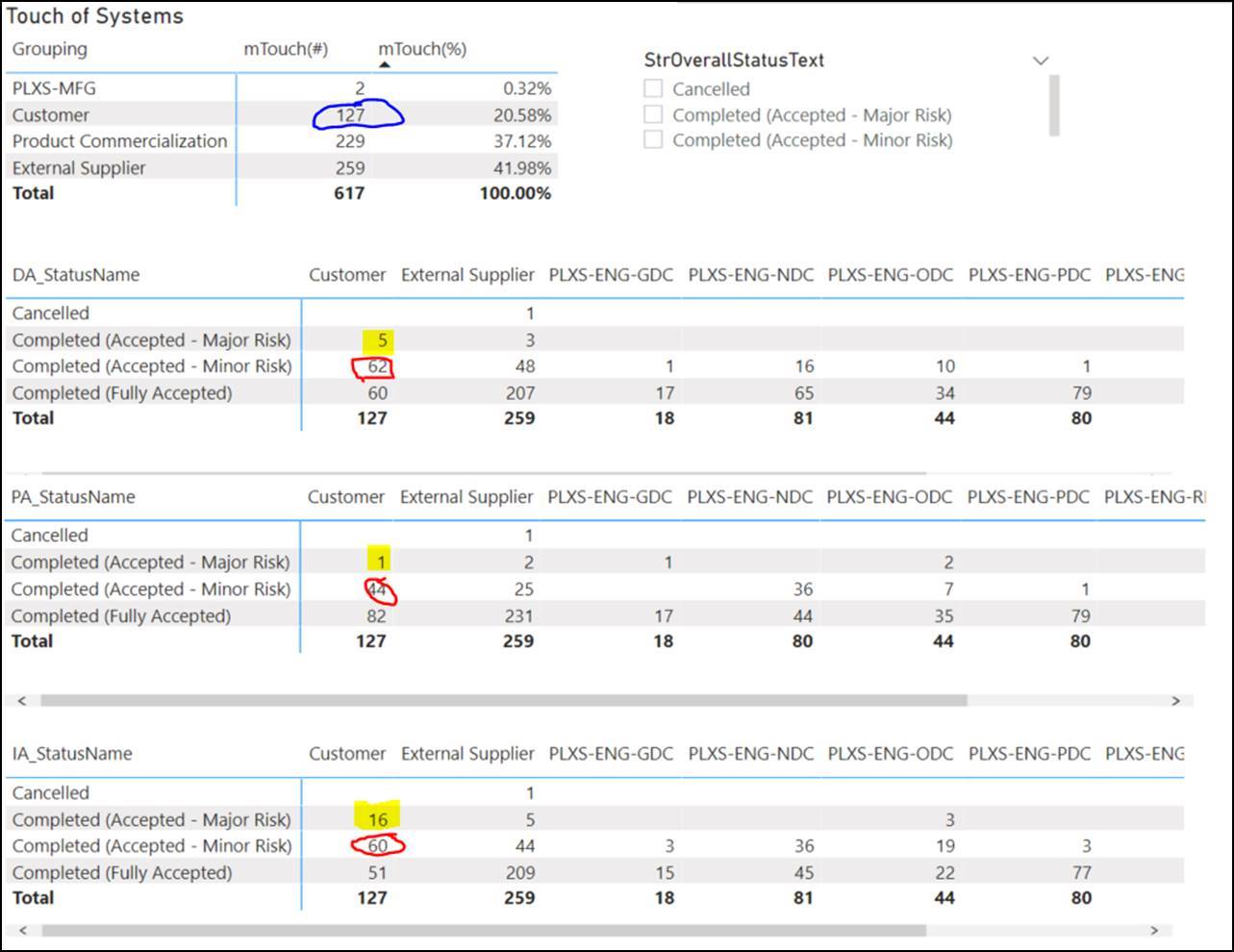Select Completed (Accepted - Major Risk) in IA_StatusName table
The height and width of the screenshot is (952, 1234).
coord(151,820)
